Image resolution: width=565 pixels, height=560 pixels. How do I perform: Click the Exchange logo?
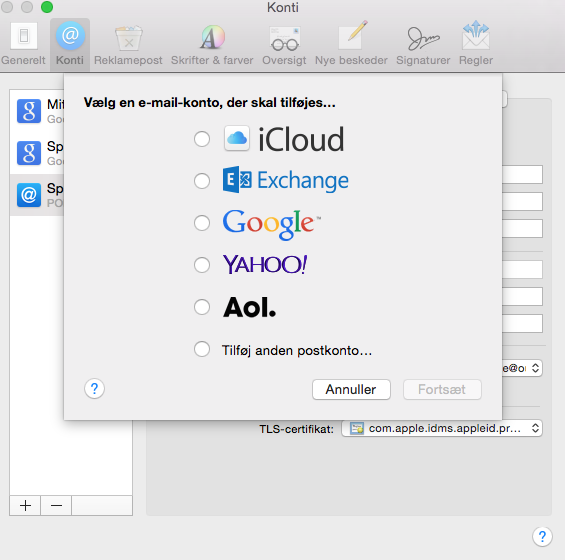click(x=285, y=180)
